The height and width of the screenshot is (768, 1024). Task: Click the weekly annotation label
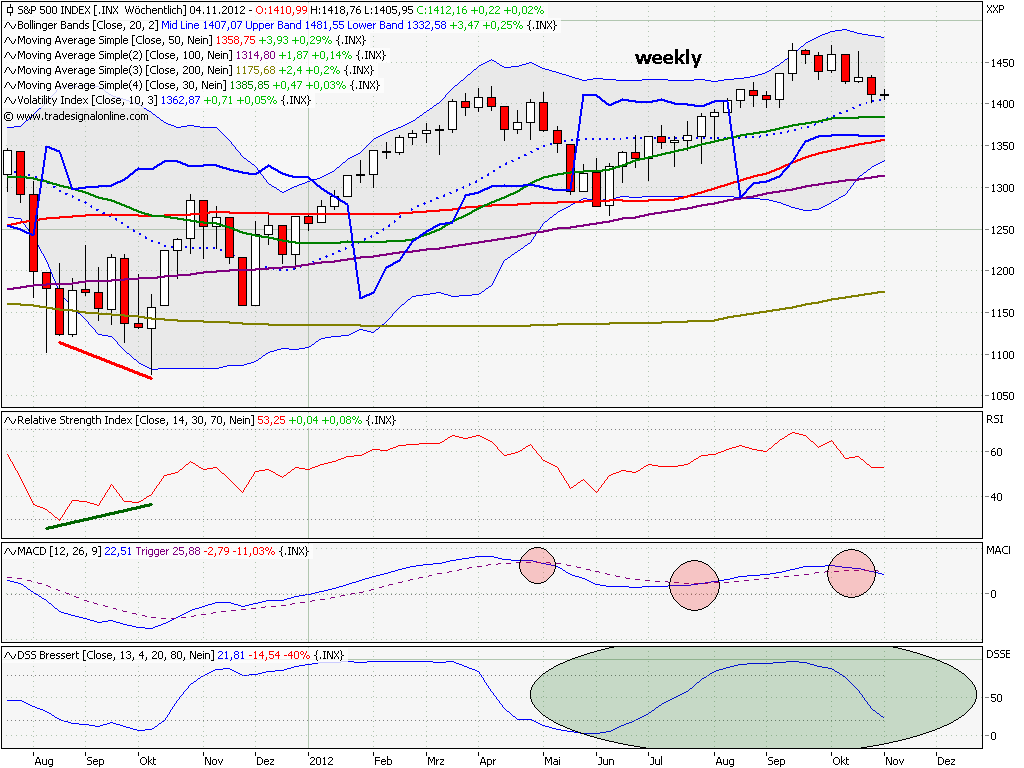(x=668, y=58)
